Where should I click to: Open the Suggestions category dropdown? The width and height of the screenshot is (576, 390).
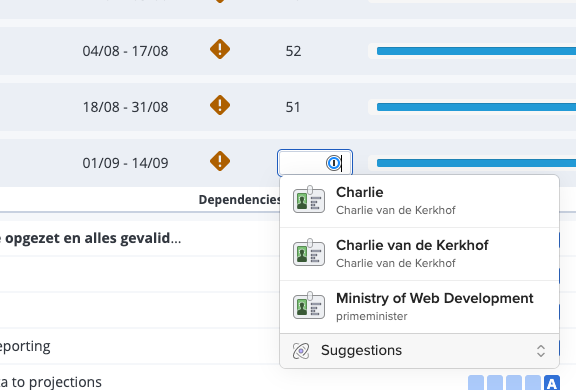pyautogui.click(x=420, y=351)
